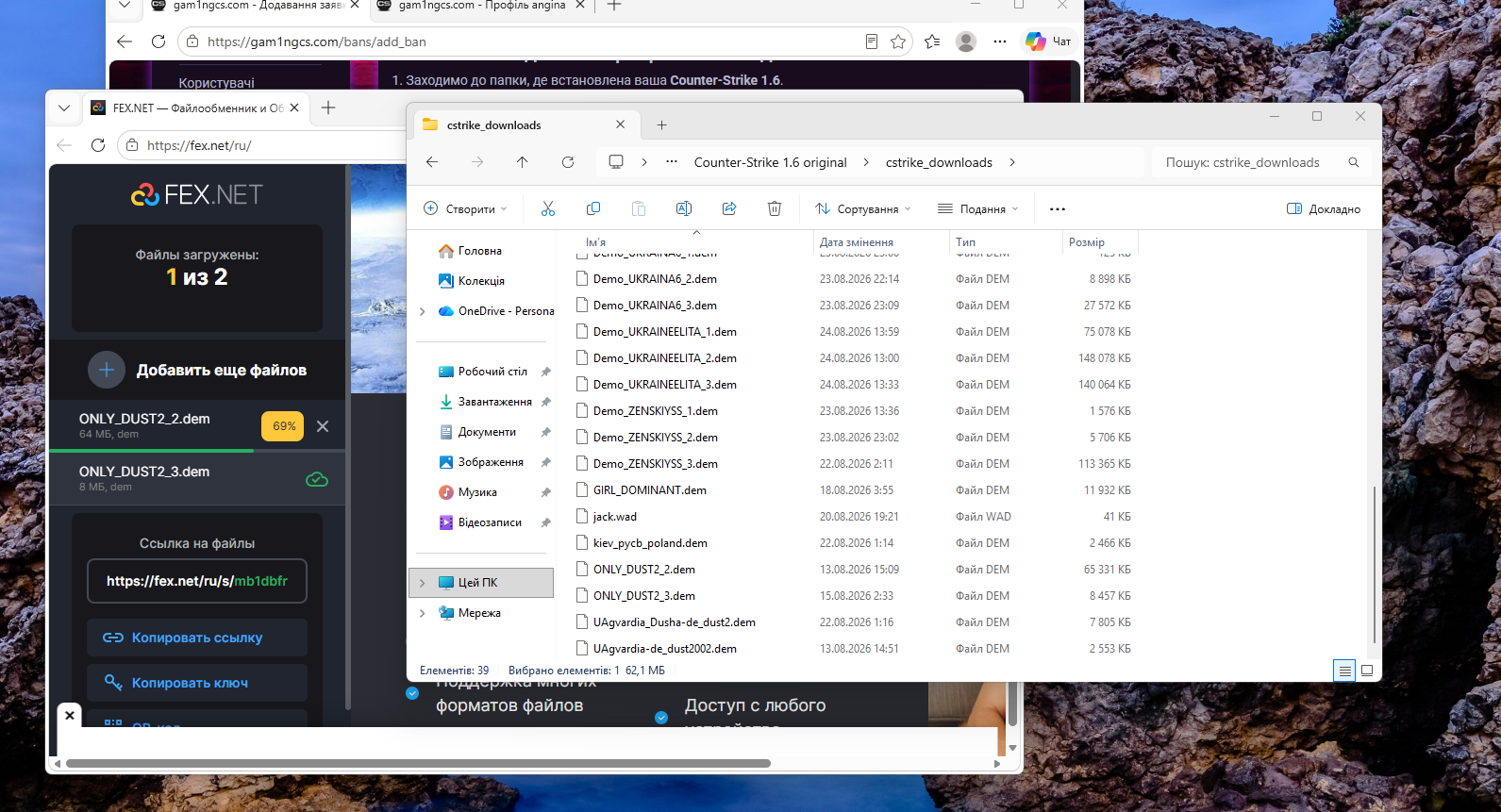Open the three-dot more options in Explorer toolbar
Image resolution: width=1501 pixels, height=812 pixels.
1058,208
